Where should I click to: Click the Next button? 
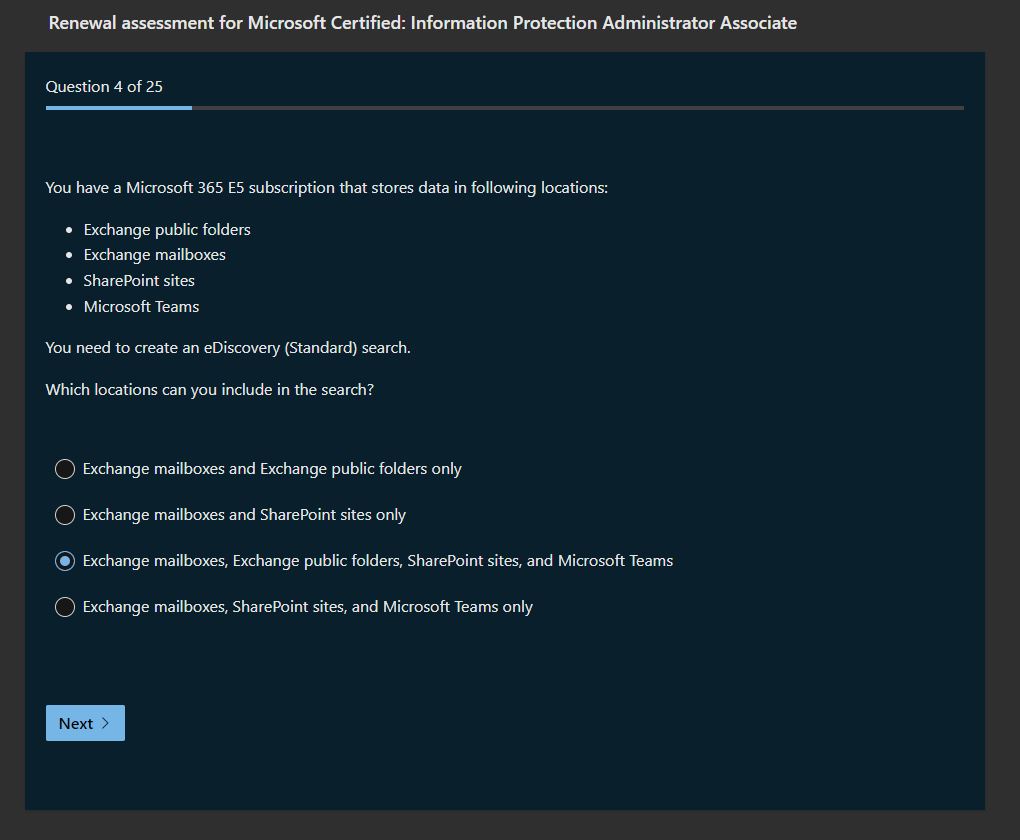85,723
